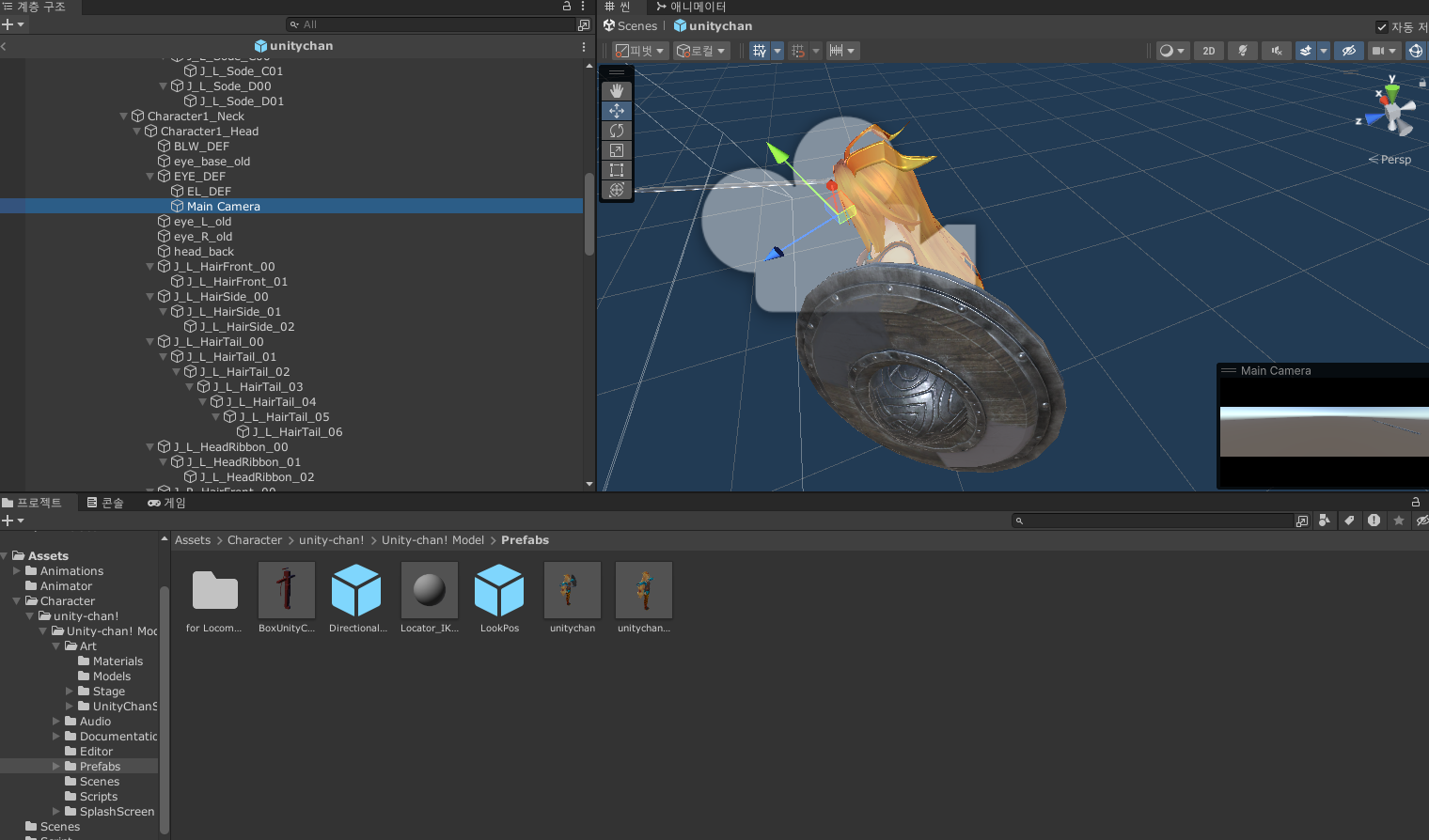This screenshot has height=840, width=1429.
Task: Select the LookPos prefab icon
Action: coord(499,590)
